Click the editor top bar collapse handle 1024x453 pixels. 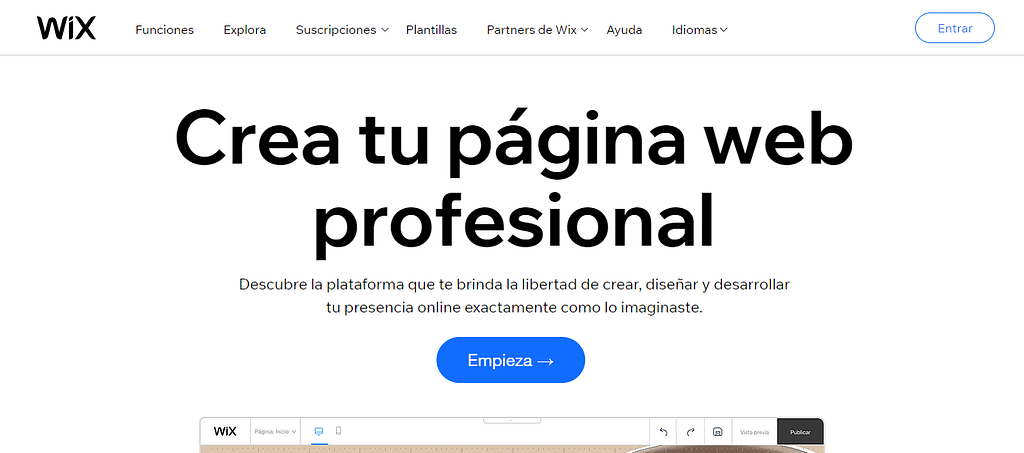pos(512,420)
